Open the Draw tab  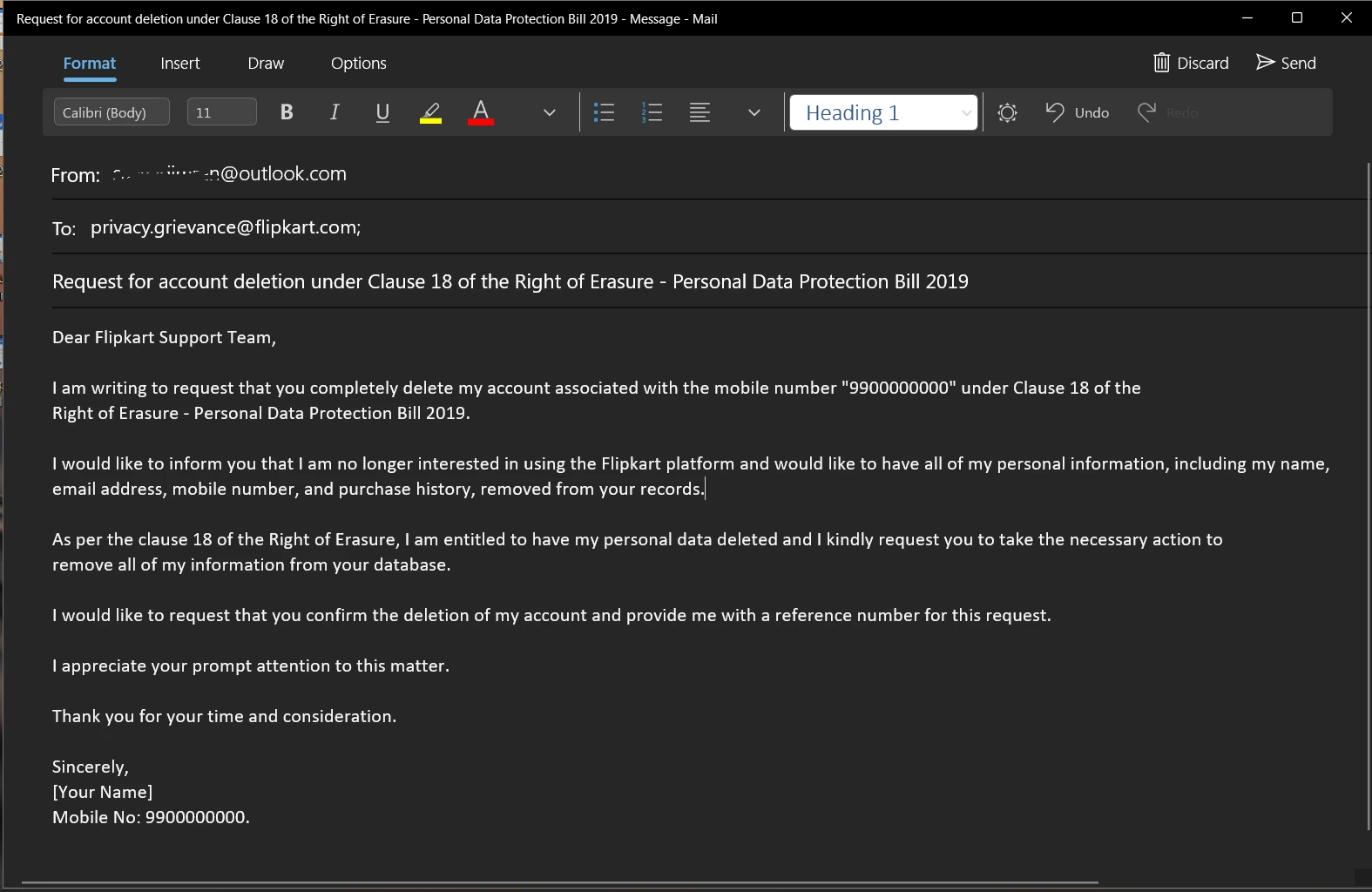coord(266,63)
